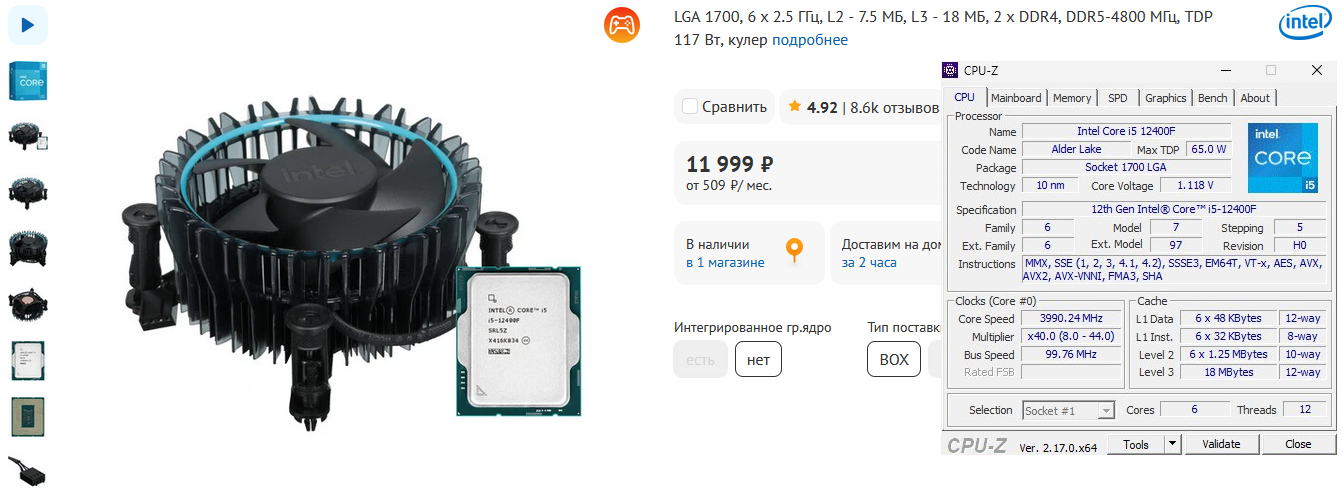The image size is (1343, 494).
Task: Click the orange map pin store icon
Action: [x=795, y=250]
